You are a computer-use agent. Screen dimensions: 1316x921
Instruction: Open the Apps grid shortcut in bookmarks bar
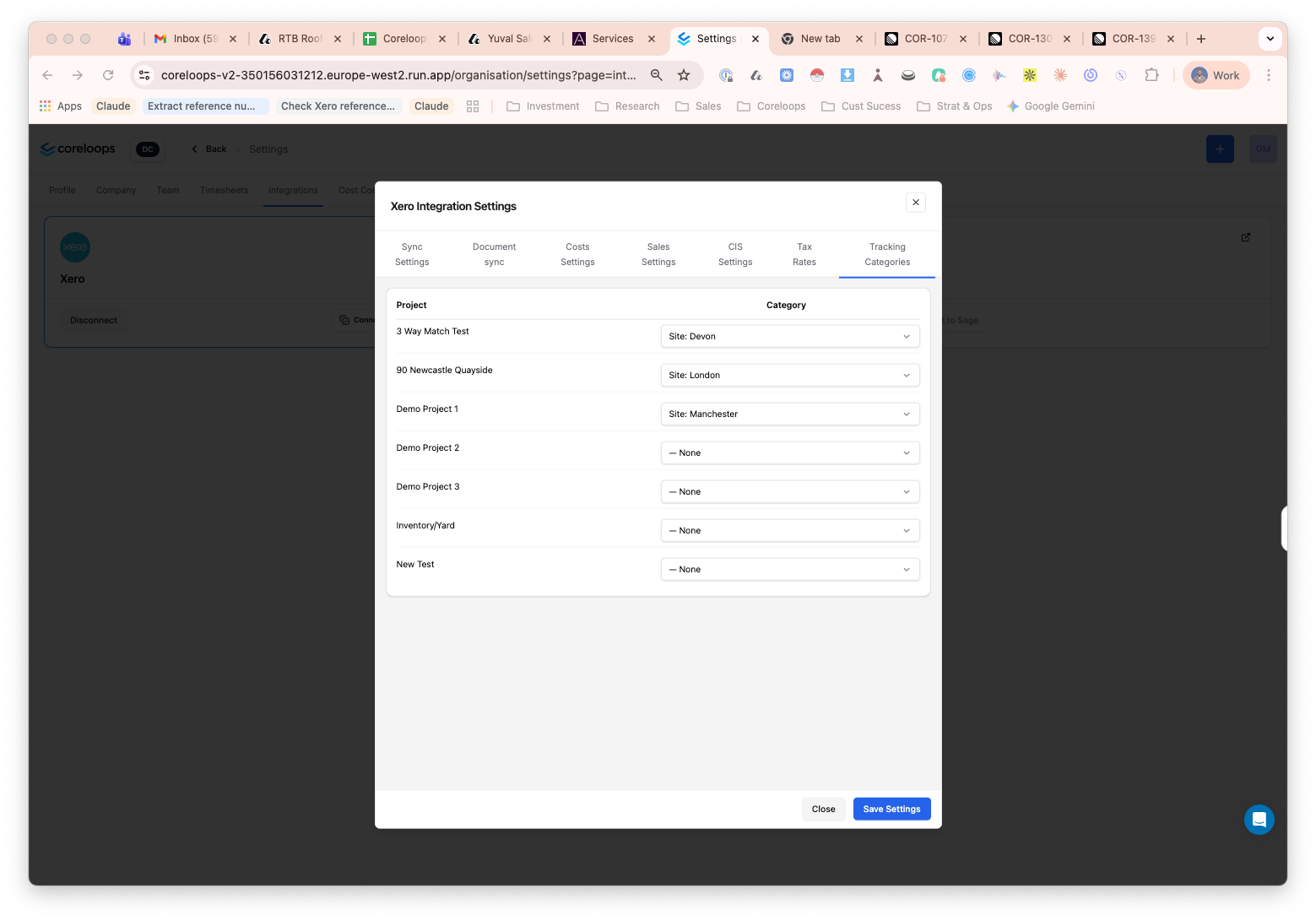click(61, 106)
